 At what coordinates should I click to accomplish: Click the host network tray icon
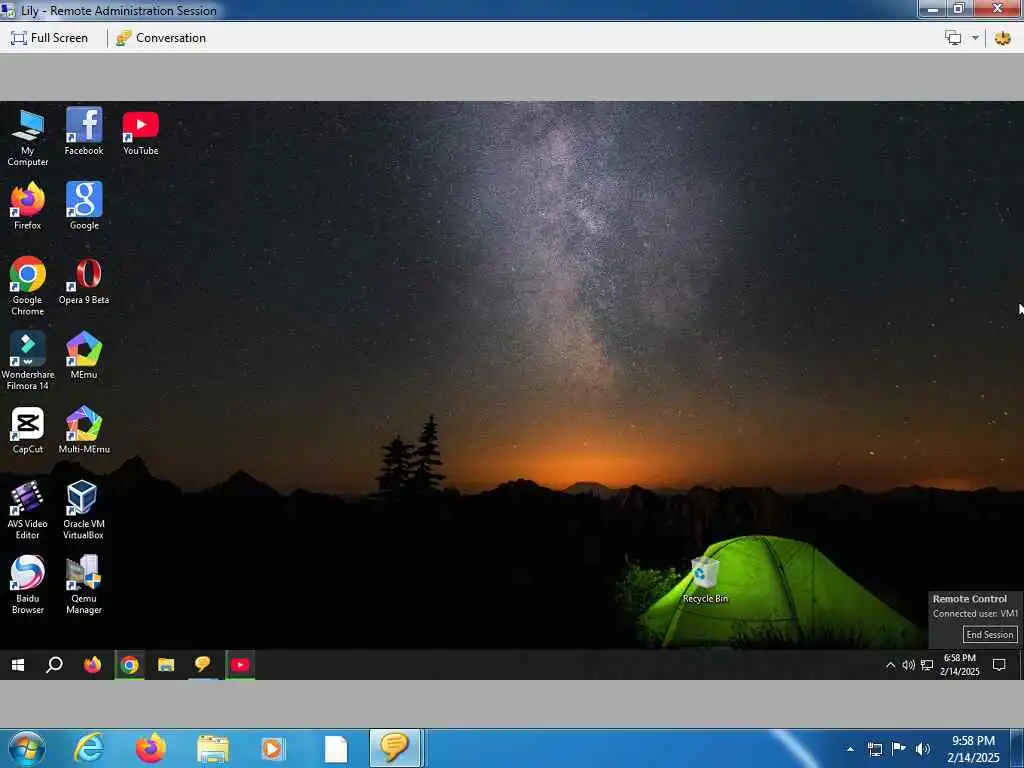875,749
